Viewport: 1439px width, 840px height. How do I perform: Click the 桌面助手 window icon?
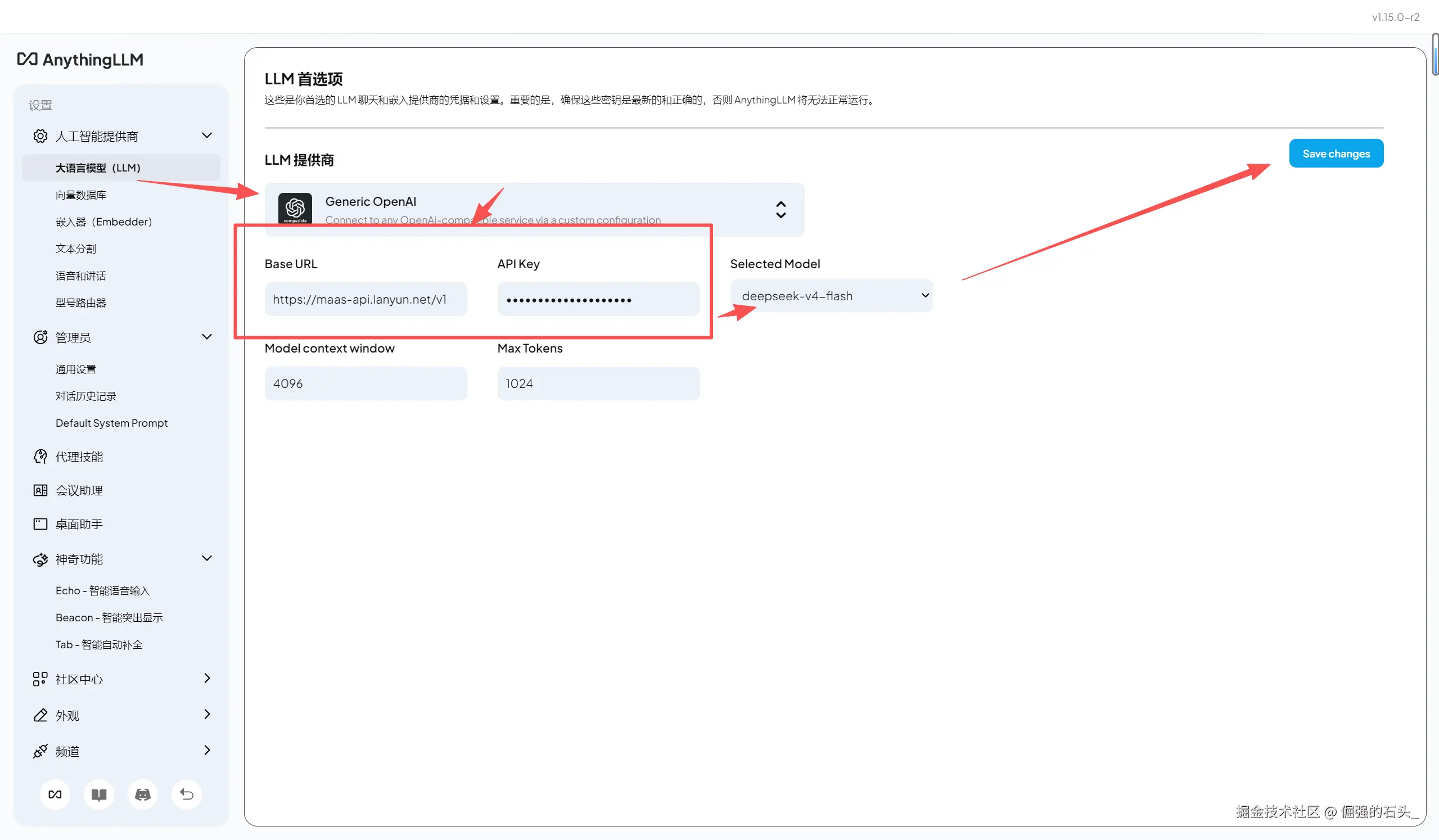(40, 523)
